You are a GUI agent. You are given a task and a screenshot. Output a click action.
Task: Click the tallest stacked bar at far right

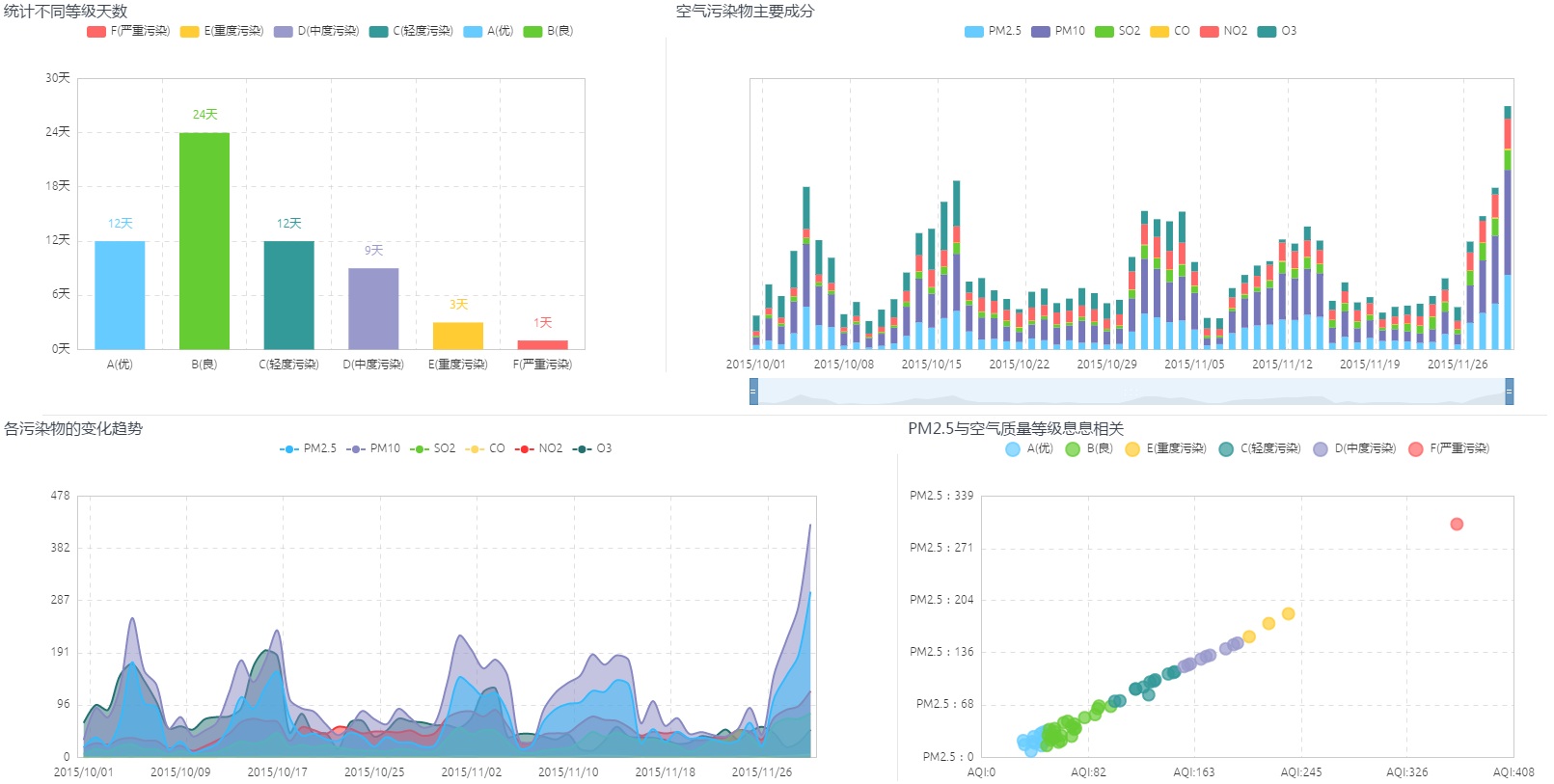tap(1508, 228)
